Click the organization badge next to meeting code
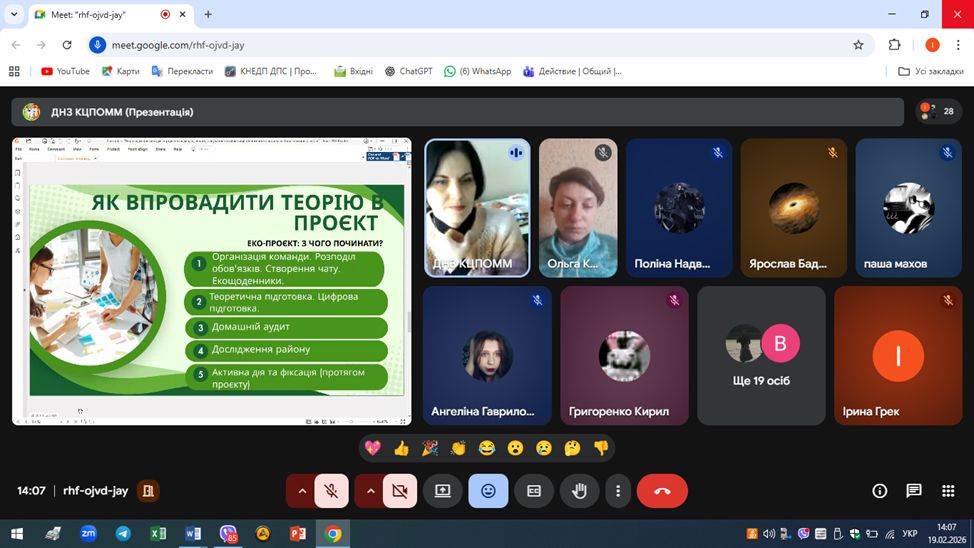Image resolution: width=974 pixels, height=548 pixels. (148, 491)
